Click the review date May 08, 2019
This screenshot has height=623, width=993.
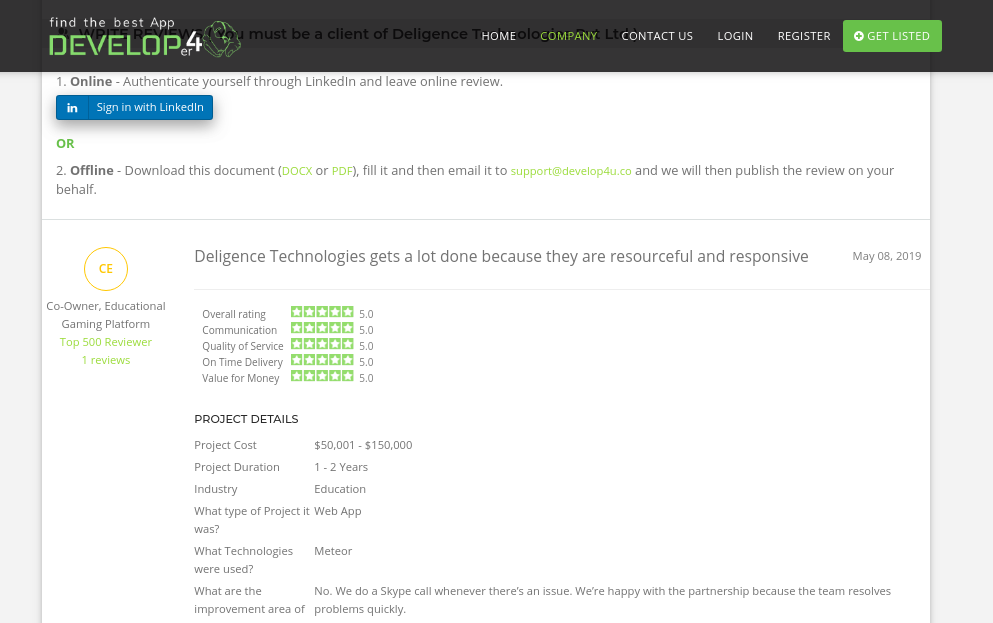[887, 256]
